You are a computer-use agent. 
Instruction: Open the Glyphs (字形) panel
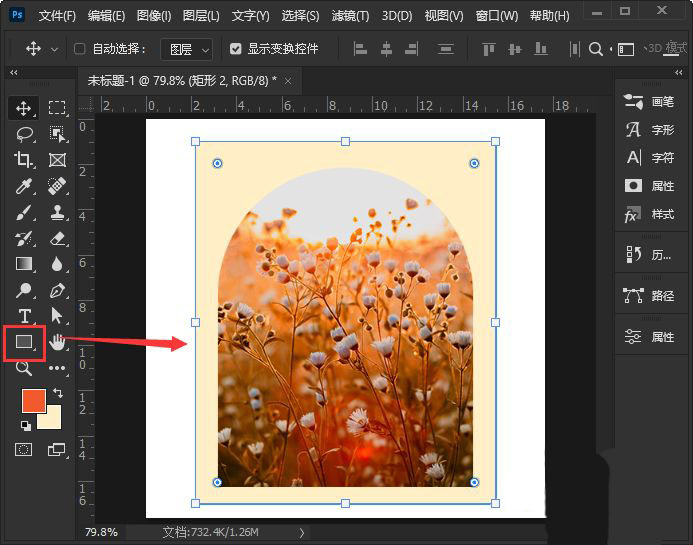649,130
